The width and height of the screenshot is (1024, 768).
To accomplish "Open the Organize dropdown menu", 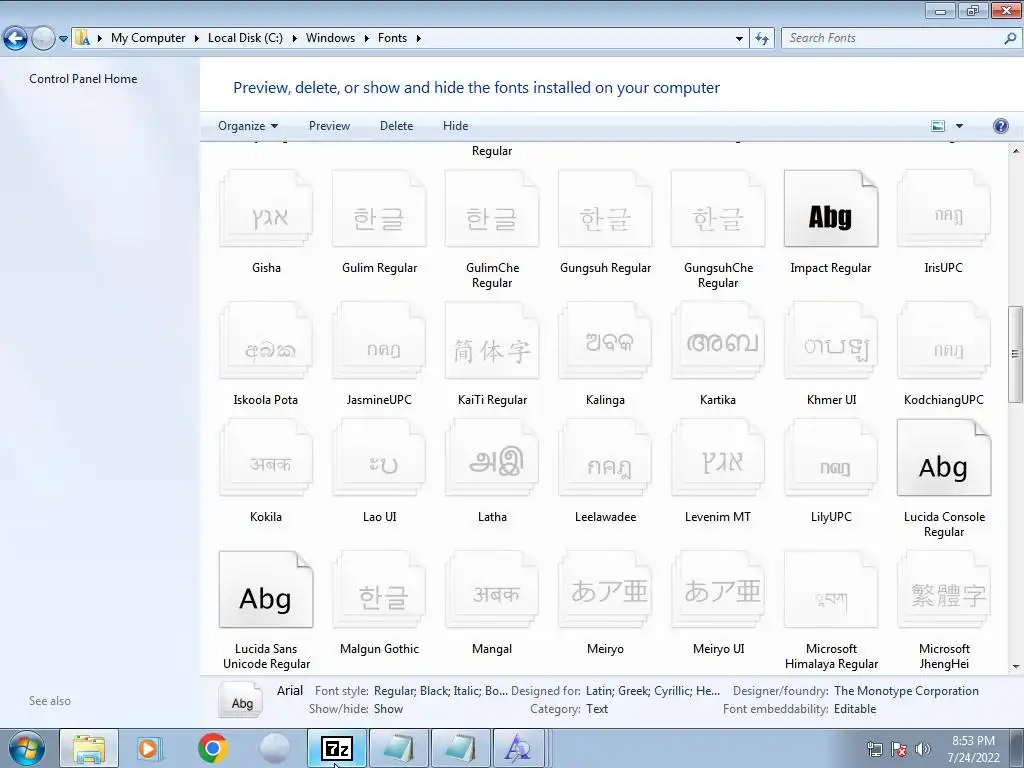I will 248,126.
